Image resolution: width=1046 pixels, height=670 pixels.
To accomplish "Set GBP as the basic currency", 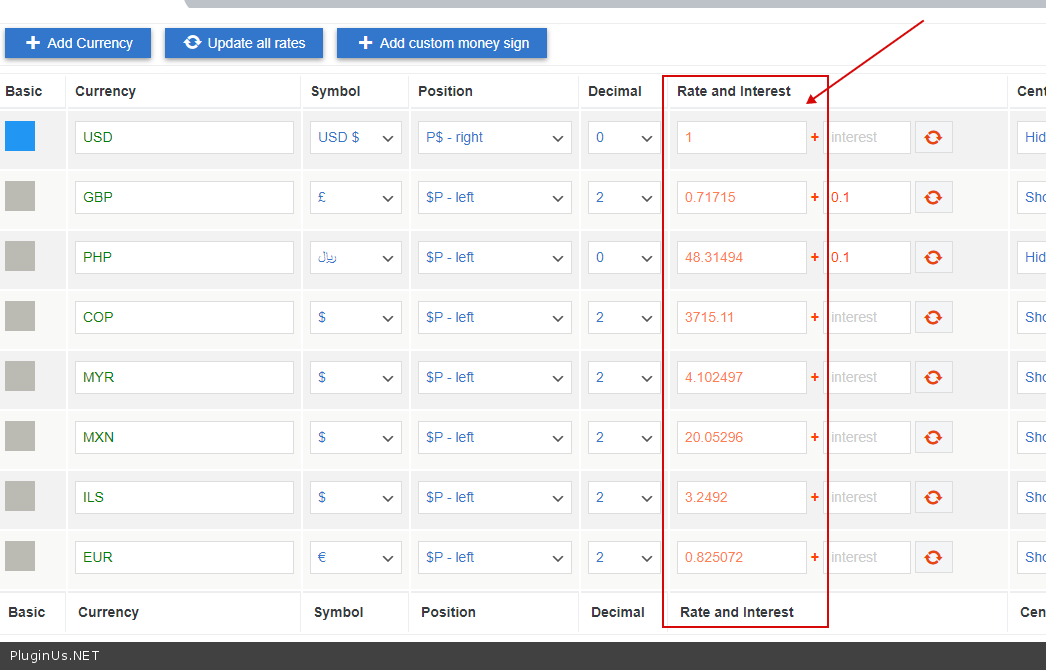I will pyautogui.click(x=20, y=196).
